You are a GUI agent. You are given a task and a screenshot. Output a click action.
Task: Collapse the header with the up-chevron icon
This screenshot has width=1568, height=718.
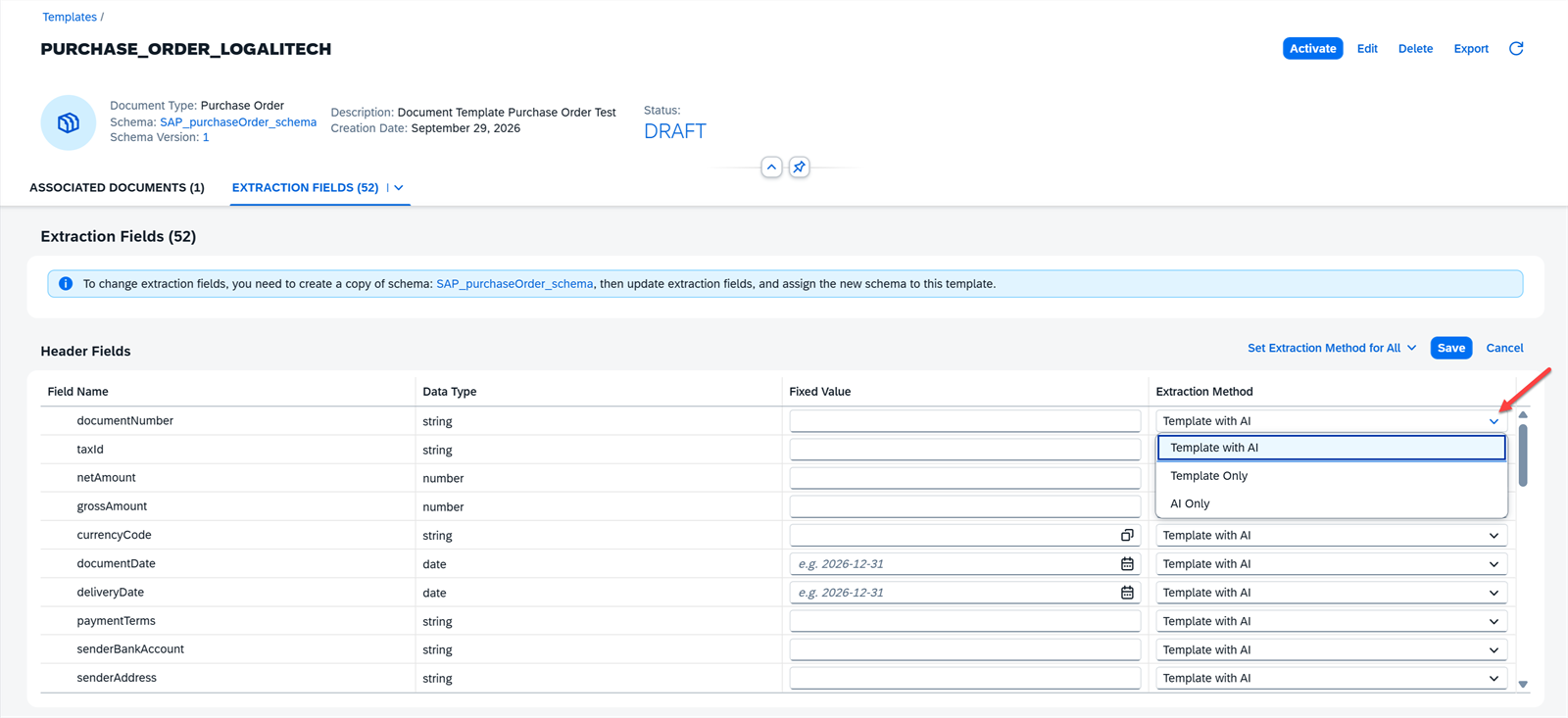tap(772, 168)
